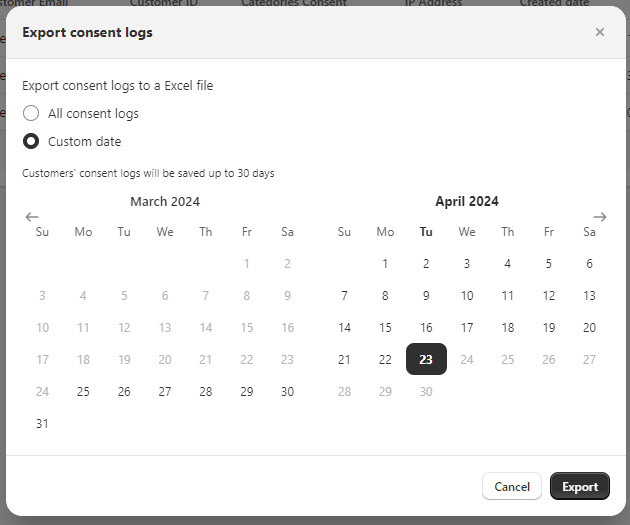Viewport: 630px width, 525px height.
Task: Select April 1 as the date
Action: pos(385,264)
